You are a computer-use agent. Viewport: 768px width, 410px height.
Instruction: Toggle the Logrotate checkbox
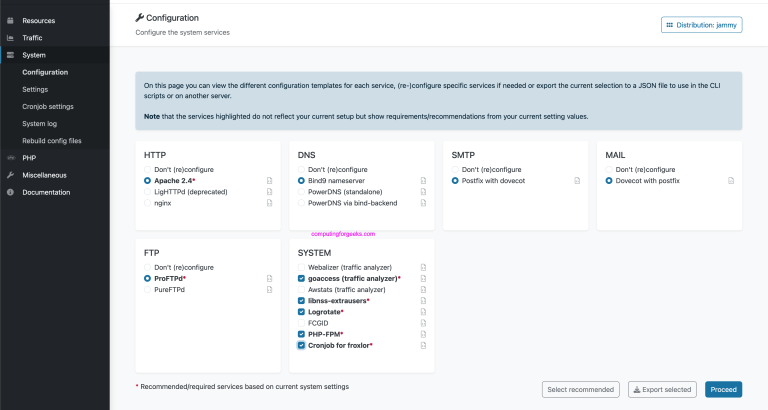coord(301,312)
